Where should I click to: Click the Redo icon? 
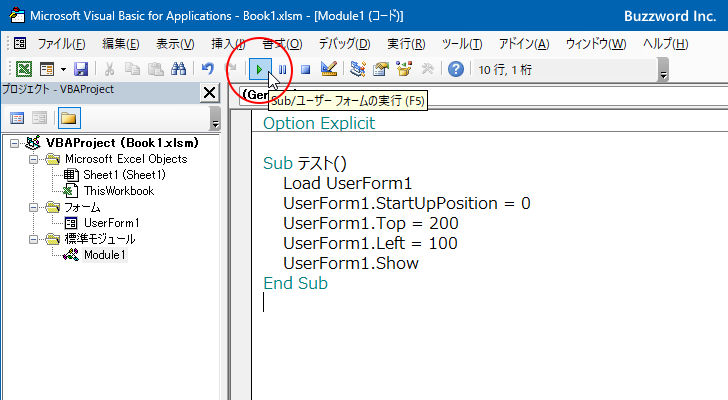point(231,70)
